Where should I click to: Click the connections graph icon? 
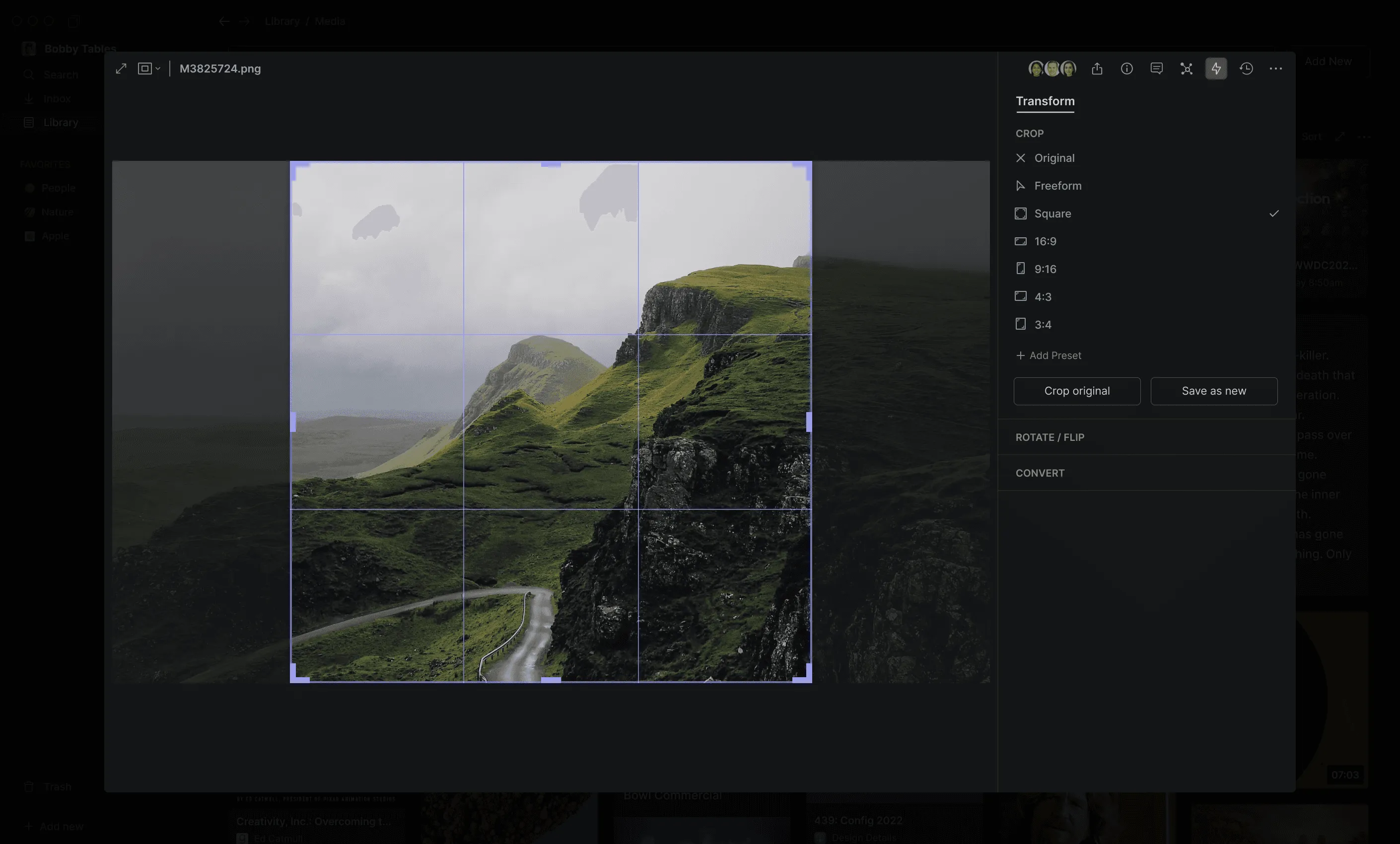click(x=1187, y=69)
